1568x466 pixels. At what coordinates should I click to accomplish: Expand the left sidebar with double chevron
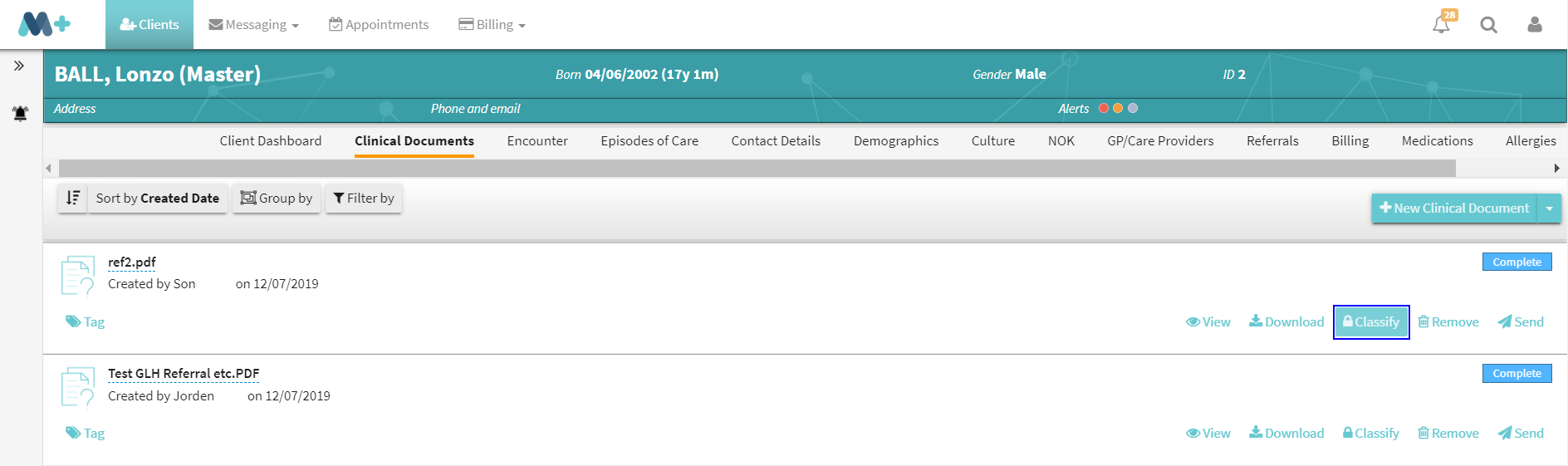point(19,66)
